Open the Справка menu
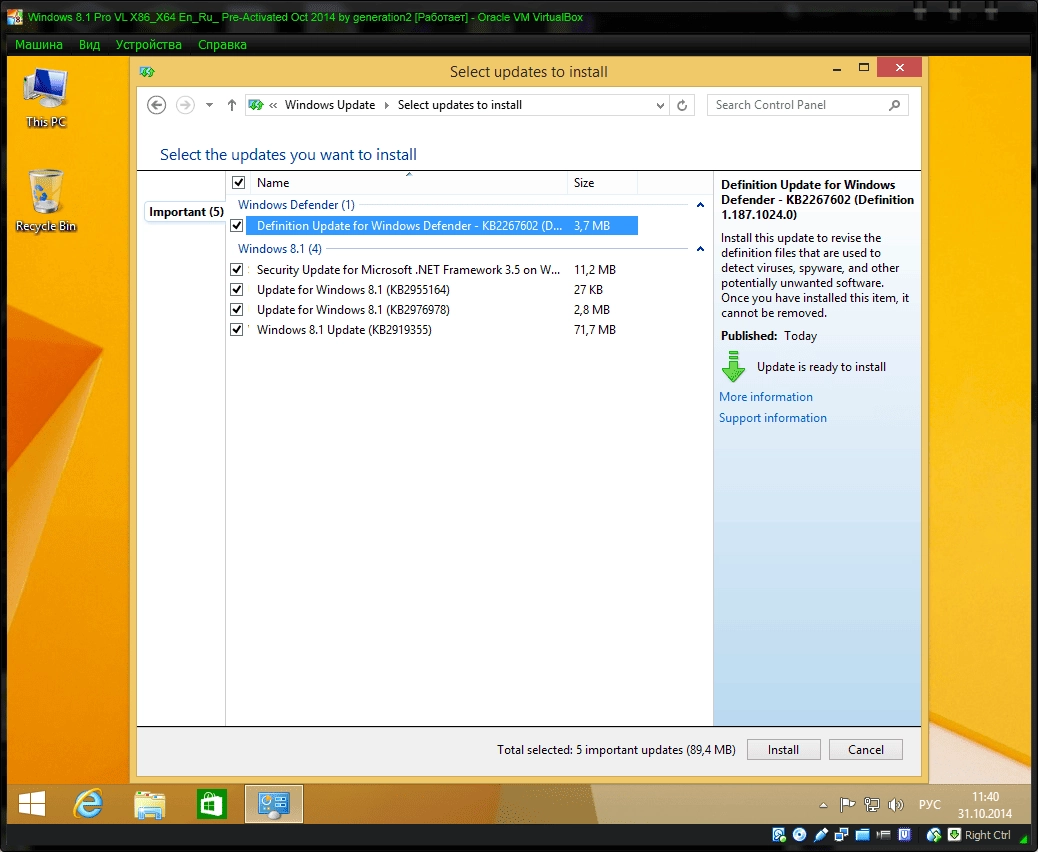1038x852 pixels. 222,44
